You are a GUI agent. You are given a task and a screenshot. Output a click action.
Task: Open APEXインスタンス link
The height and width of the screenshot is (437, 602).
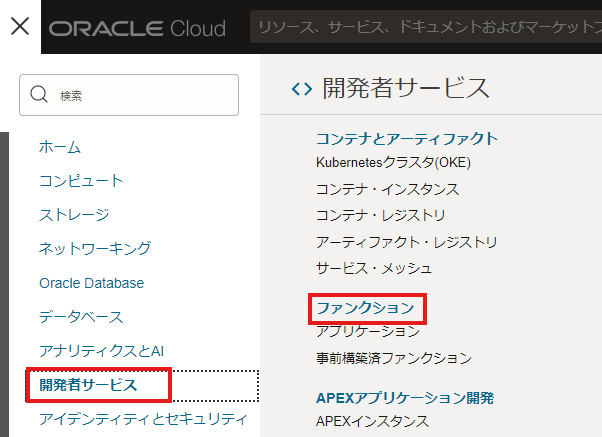(x=372, y=421)
